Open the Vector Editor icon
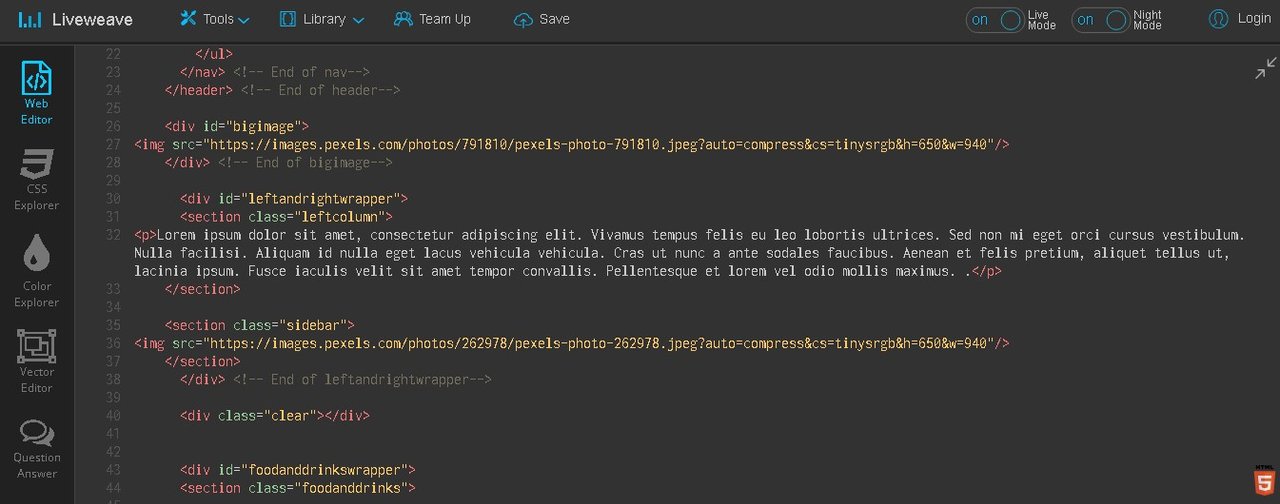Viewport: 1280px width, 504px height. (x=37, y=347)
